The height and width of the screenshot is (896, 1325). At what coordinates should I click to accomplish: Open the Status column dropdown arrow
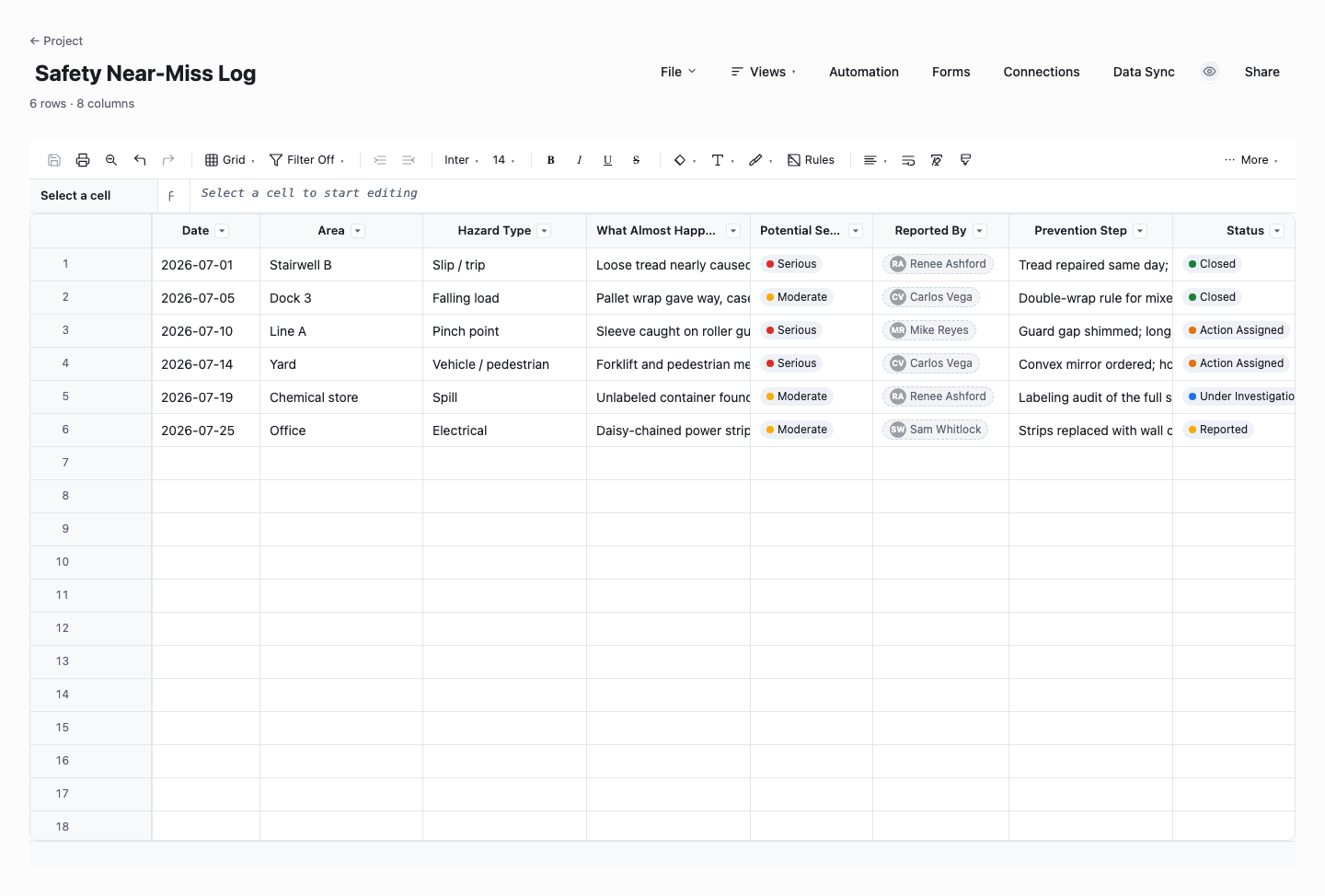pyautogui.click(x=1277, y=231)
